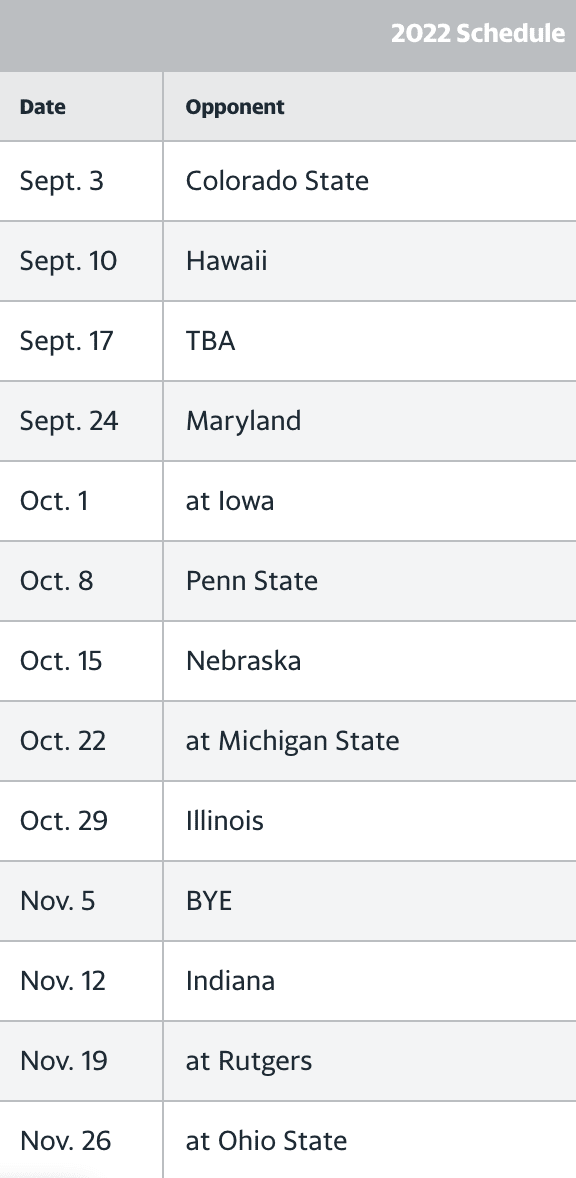
Task: Select the Opponent column header
Action: click(x=235, y=107)
